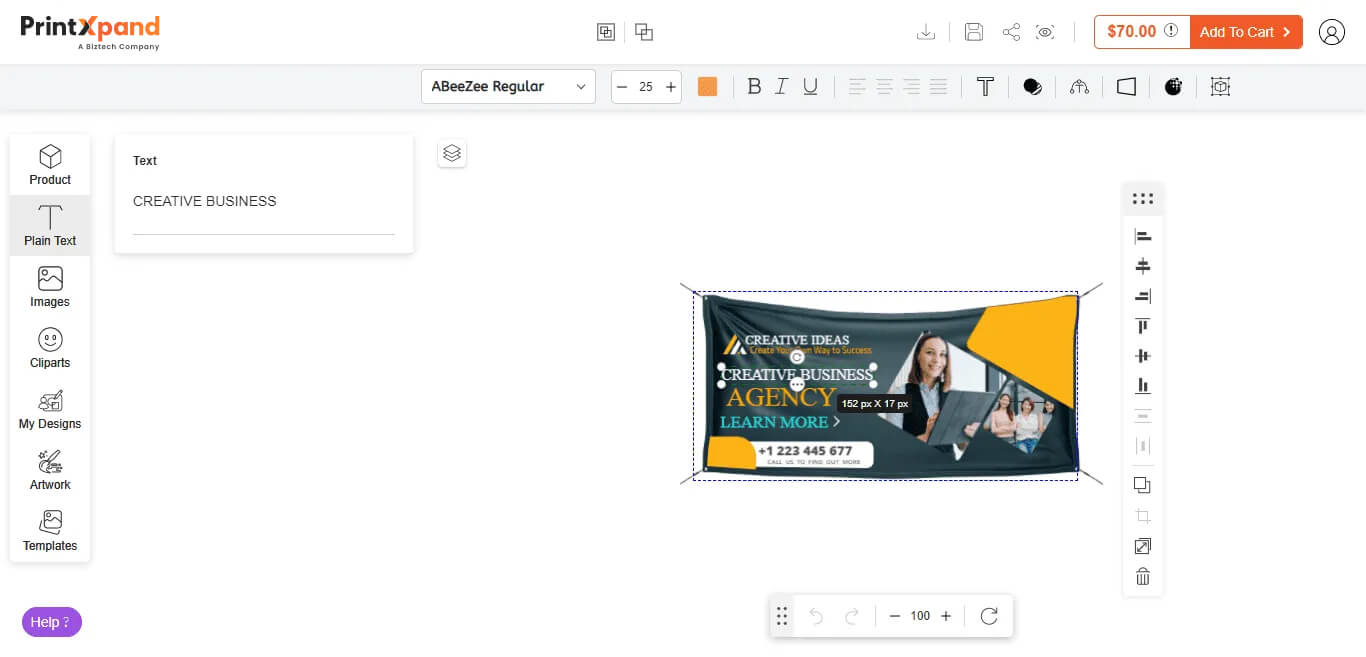
Task: Increase font size with plus button
Action: point(671,87)
